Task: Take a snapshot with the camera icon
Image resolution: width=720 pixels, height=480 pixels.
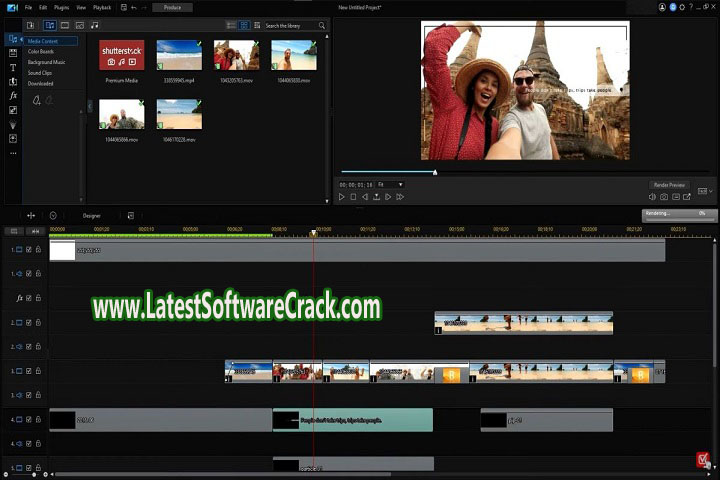Action: click(664, 197)
